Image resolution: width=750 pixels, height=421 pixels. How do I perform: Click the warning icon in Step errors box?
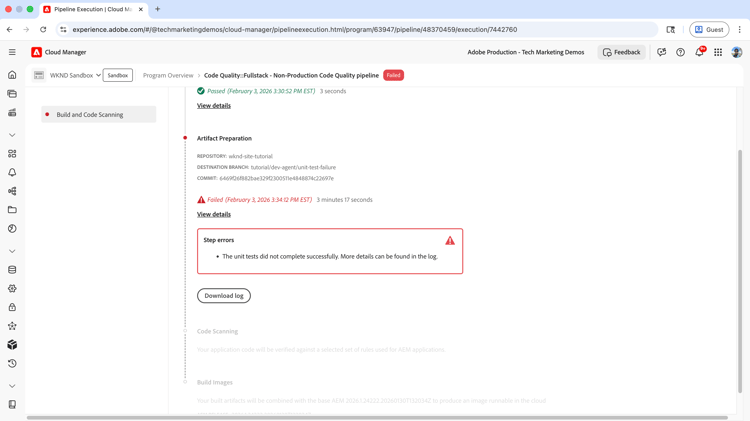(x=450, y=241)
